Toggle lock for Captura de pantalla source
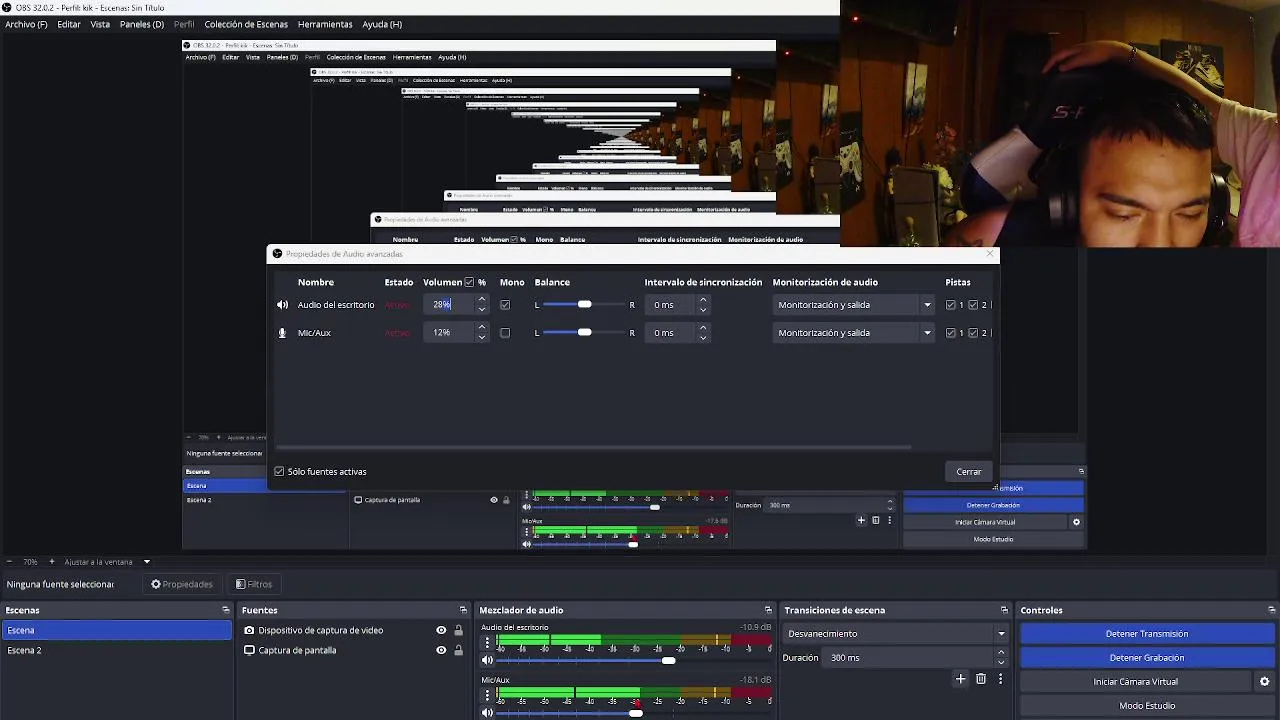Viewport: 1280px width, 720px height. point(458,650)
